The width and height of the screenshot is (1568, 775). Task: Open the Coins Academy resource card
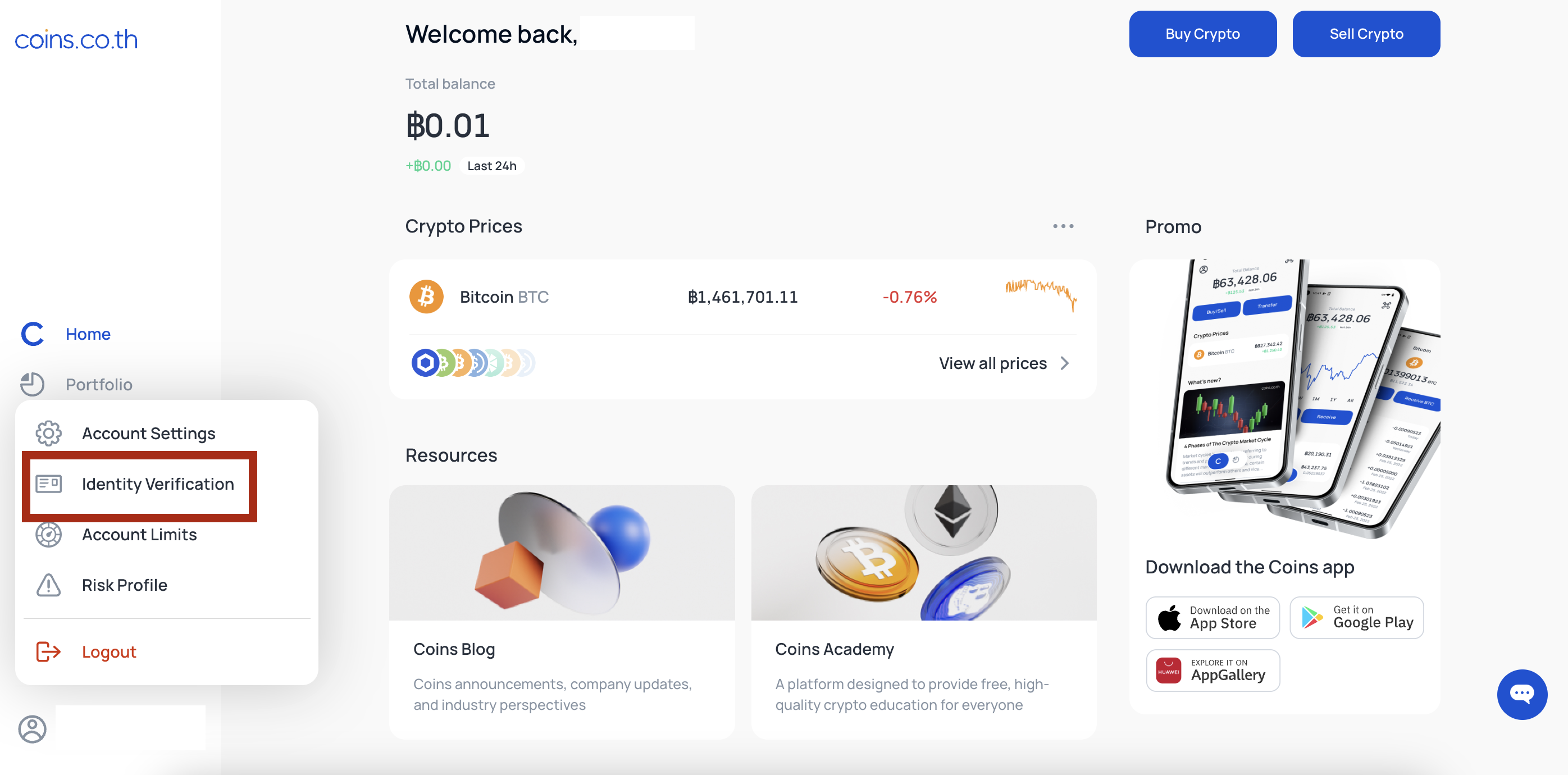[923, 611]
